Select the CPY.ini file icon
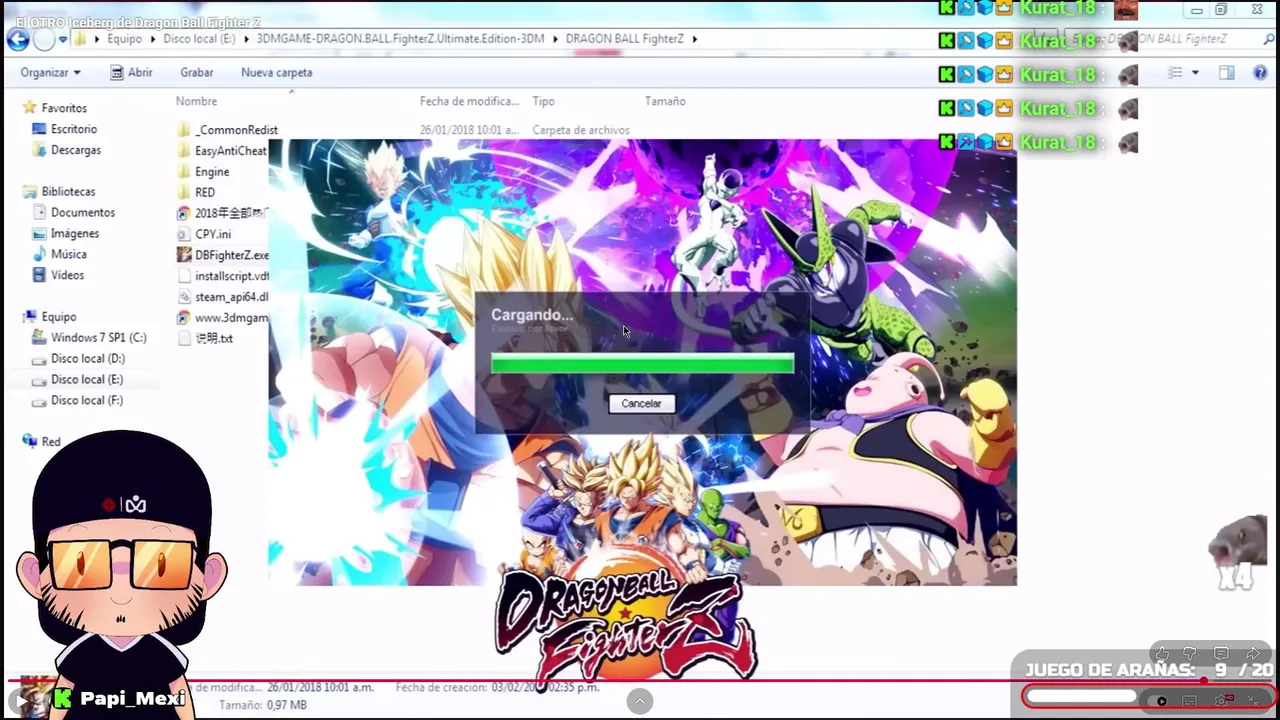The height and width of the screenshot is (720, 1280). (184, 234)
